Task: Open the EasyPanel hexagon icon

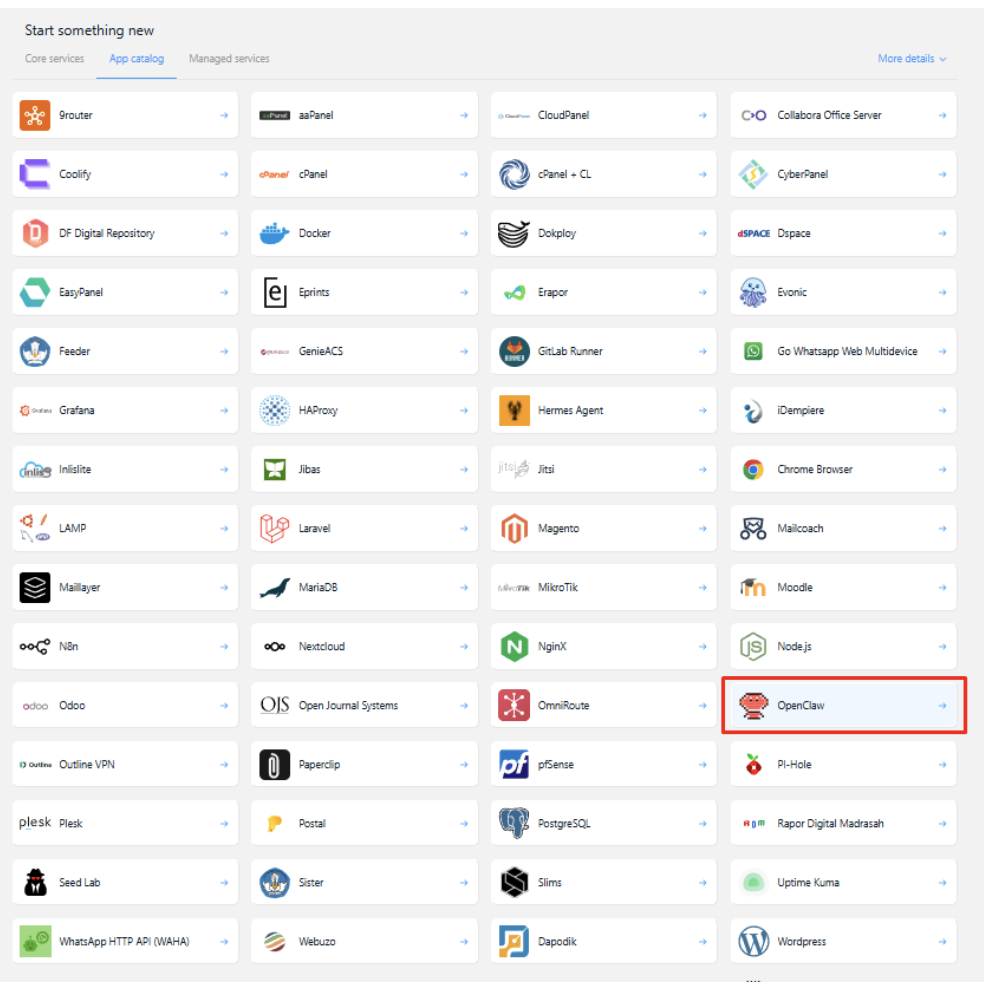Action: (x=35, y=292)
